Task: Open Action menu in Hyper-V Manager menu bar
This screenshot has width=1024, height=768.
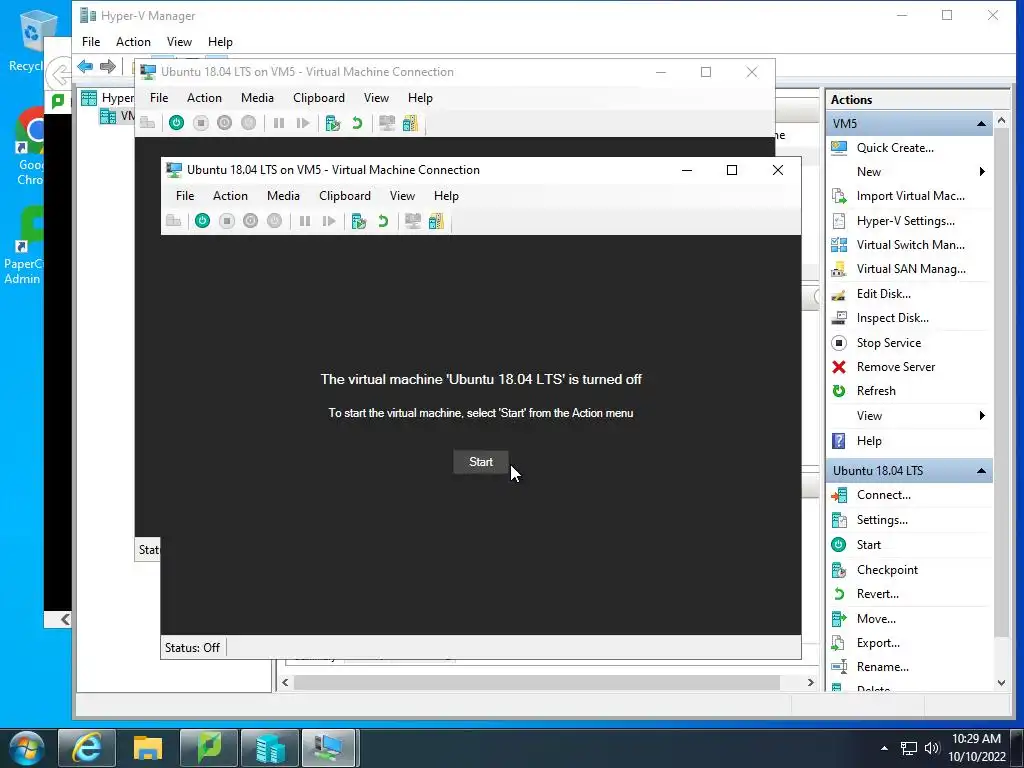Action: coord(133,42)
